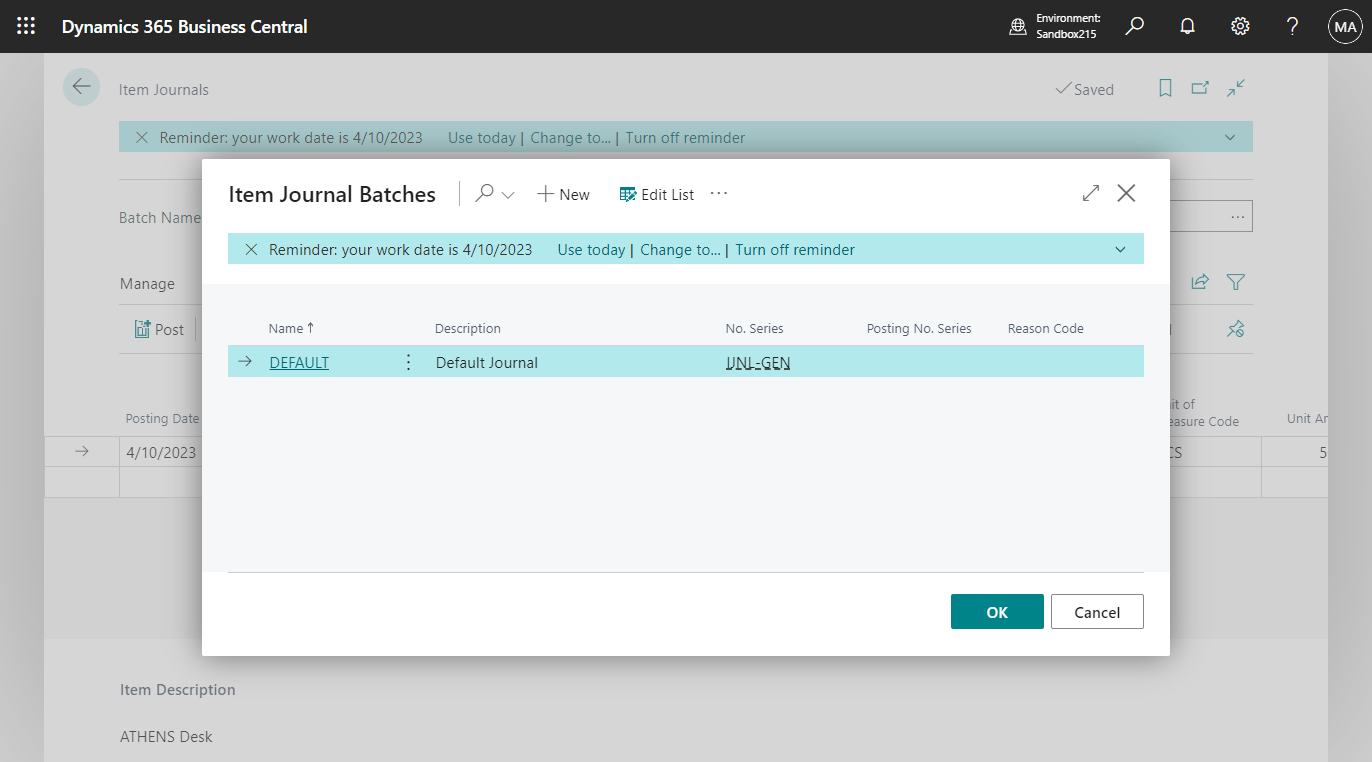Open Help via the question mark icon
Image resolution: width=1372 pixels, height=762 pixels.
coord(1292,26)
